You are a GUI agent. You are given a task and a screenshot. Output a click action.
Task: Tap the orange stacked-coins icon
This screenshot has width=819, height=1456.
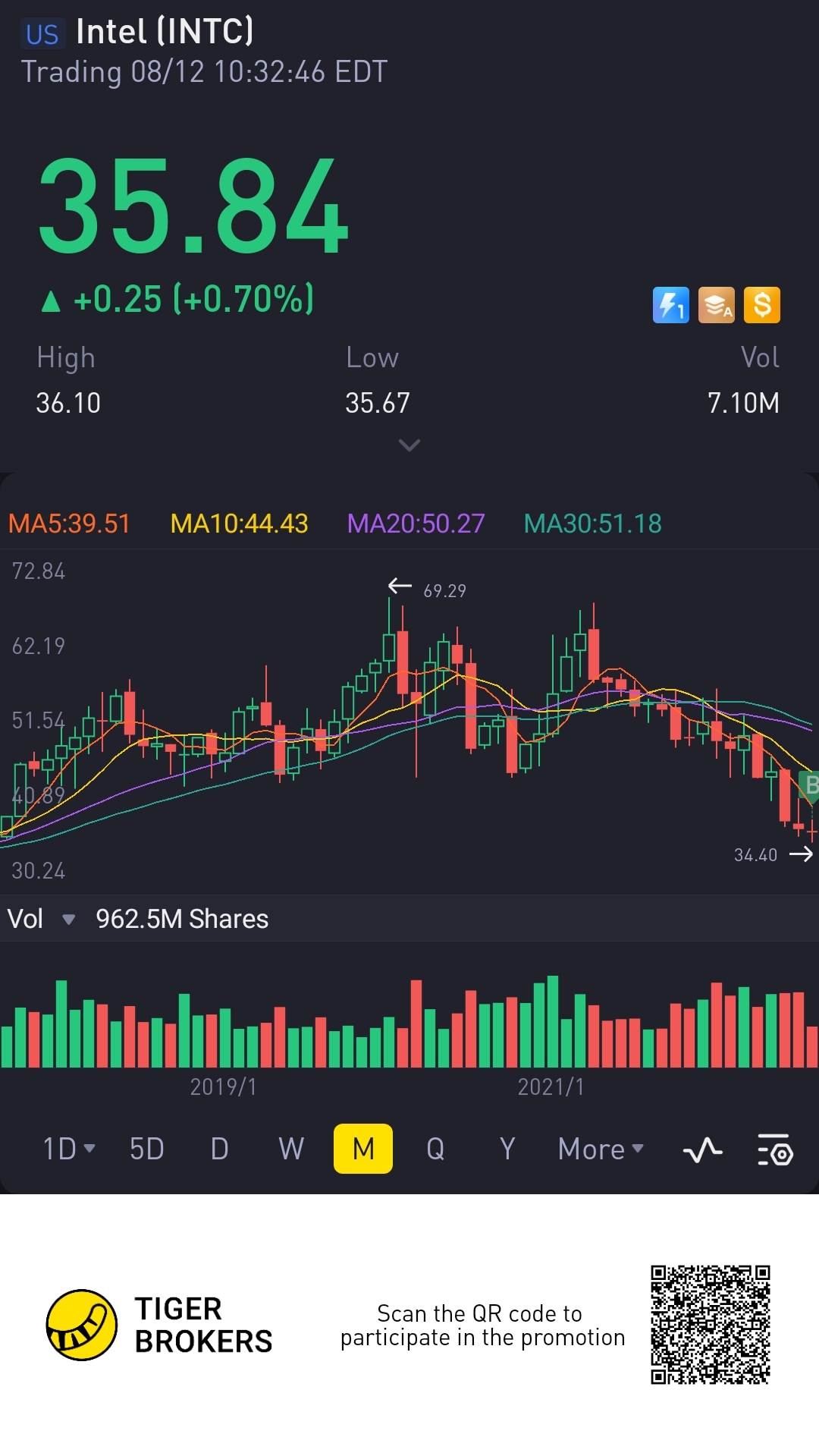(x=717, y=305)
